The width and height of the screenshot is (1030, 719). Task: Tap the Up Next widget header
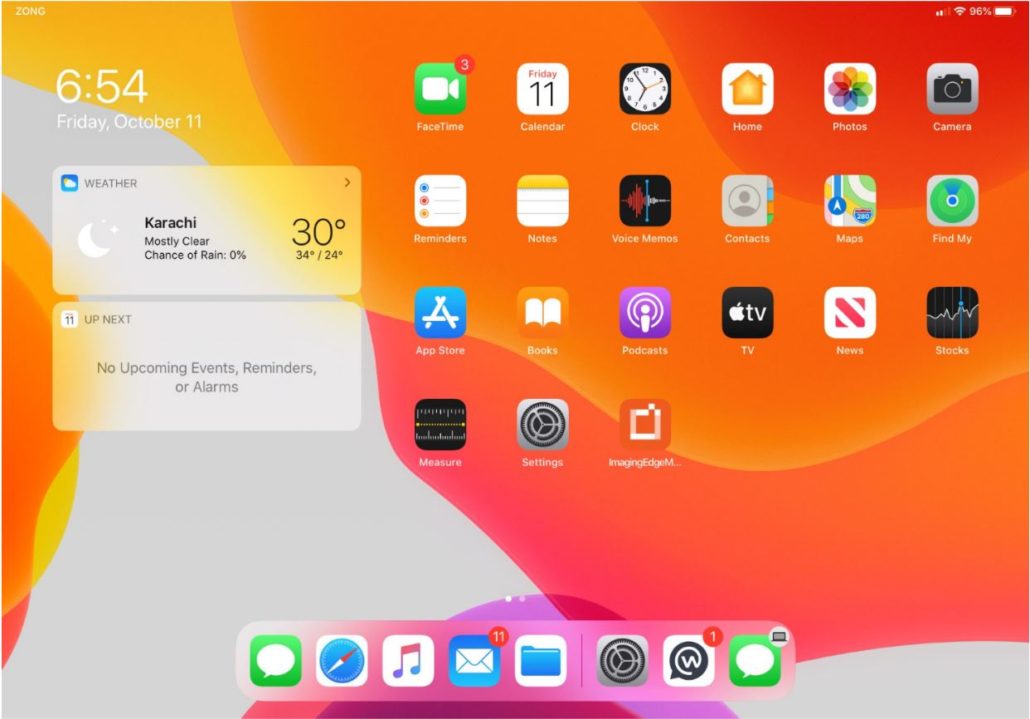tap(107, 320)
